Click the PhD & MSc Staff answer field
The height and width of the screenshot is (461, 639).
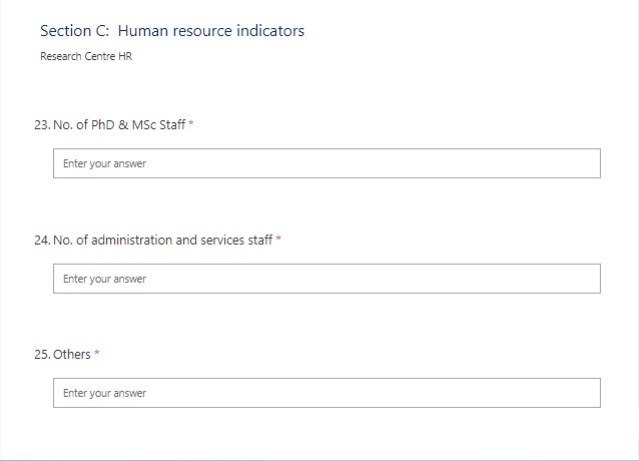(327, 163)
